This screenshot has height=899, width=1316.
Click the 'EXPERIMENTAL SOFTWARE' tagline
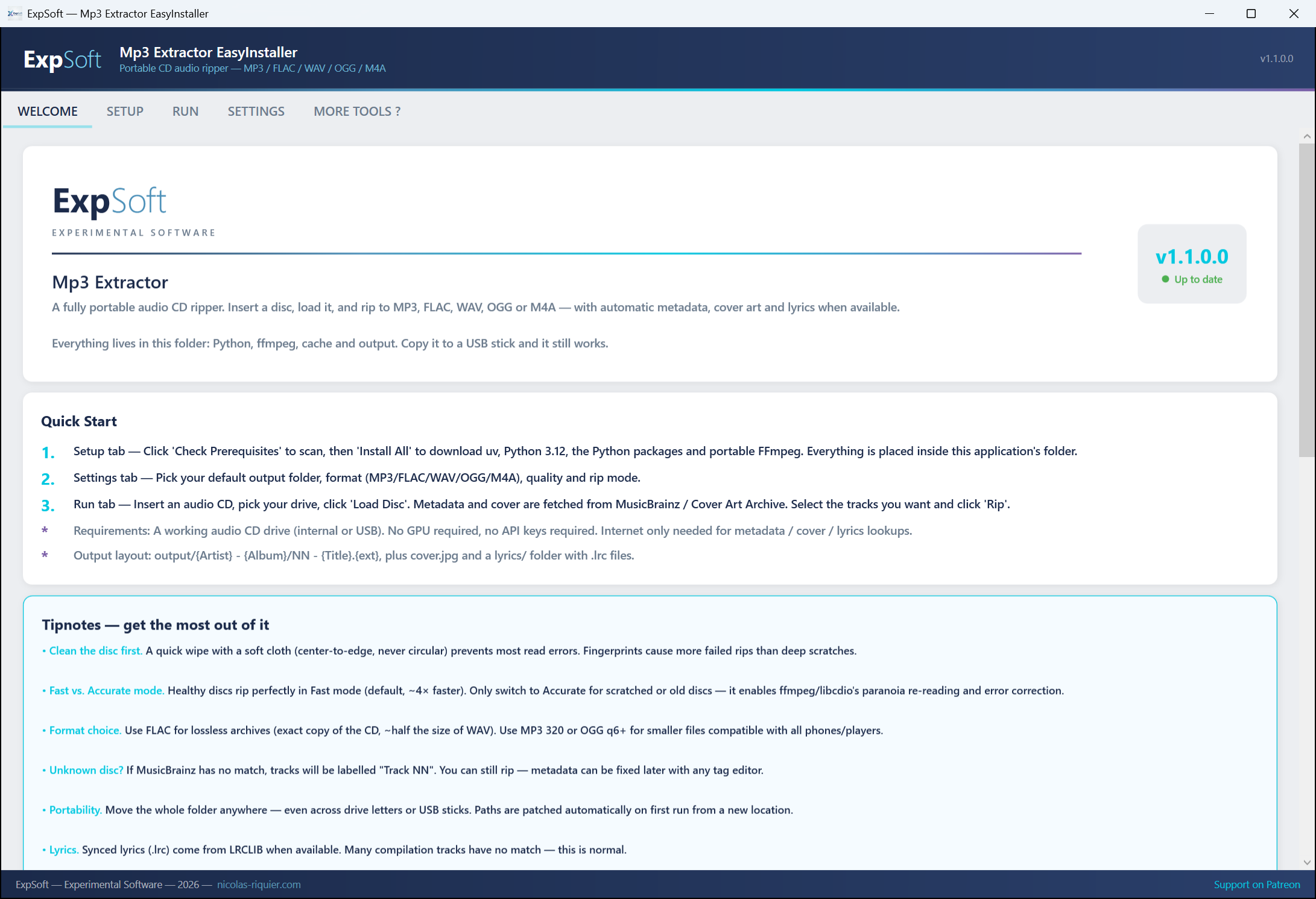point(134,233)
